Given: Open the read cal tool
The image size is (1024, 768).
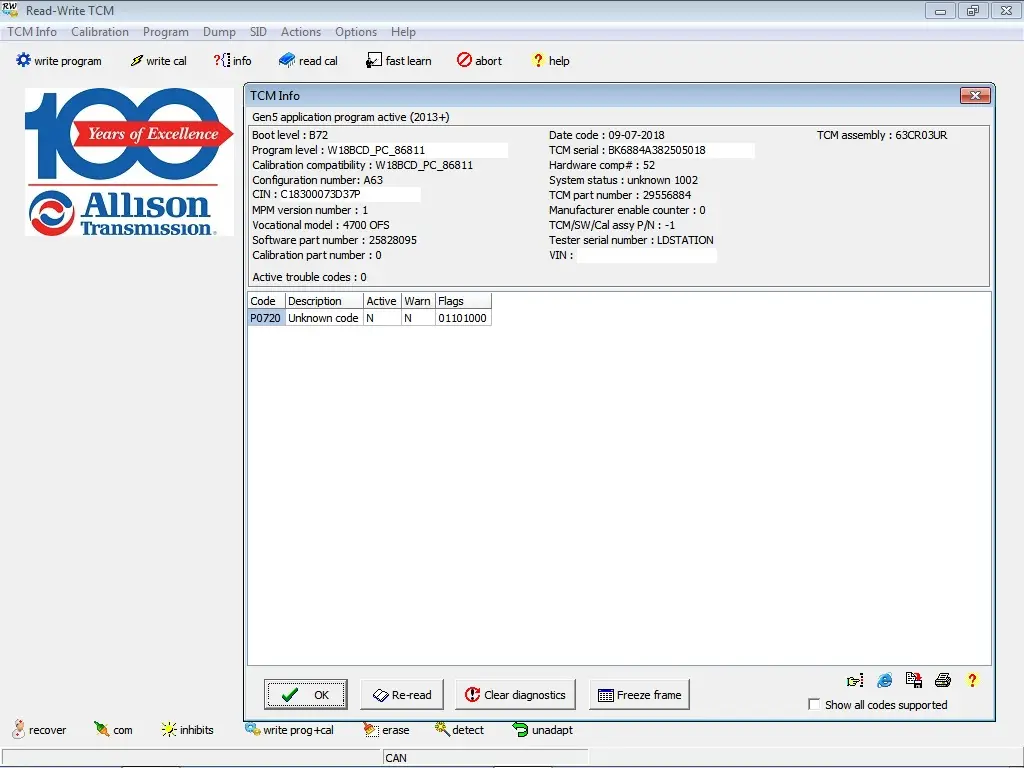Looking at the screenshot, I should pyautogui.click(x=308, y=60).
